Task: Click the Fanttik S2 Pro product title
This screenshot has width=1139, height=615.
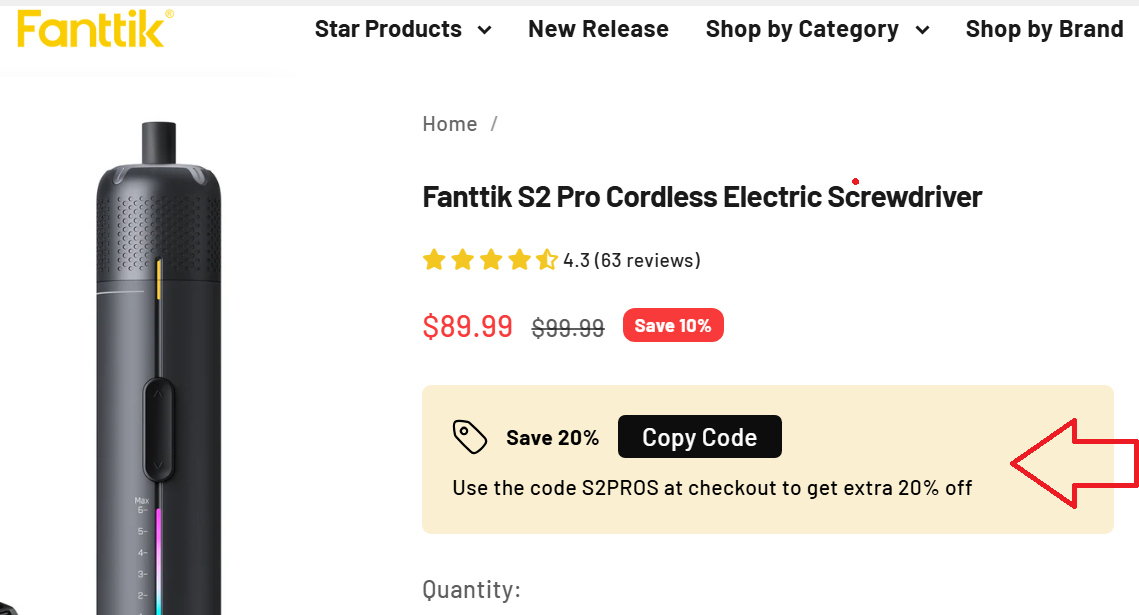Action: pos(702,197)
